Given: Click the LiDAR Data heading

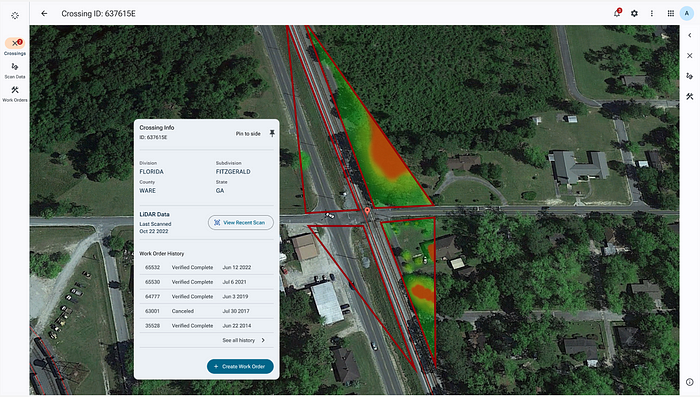Looking at the screenshot, I should coord(154,214).
